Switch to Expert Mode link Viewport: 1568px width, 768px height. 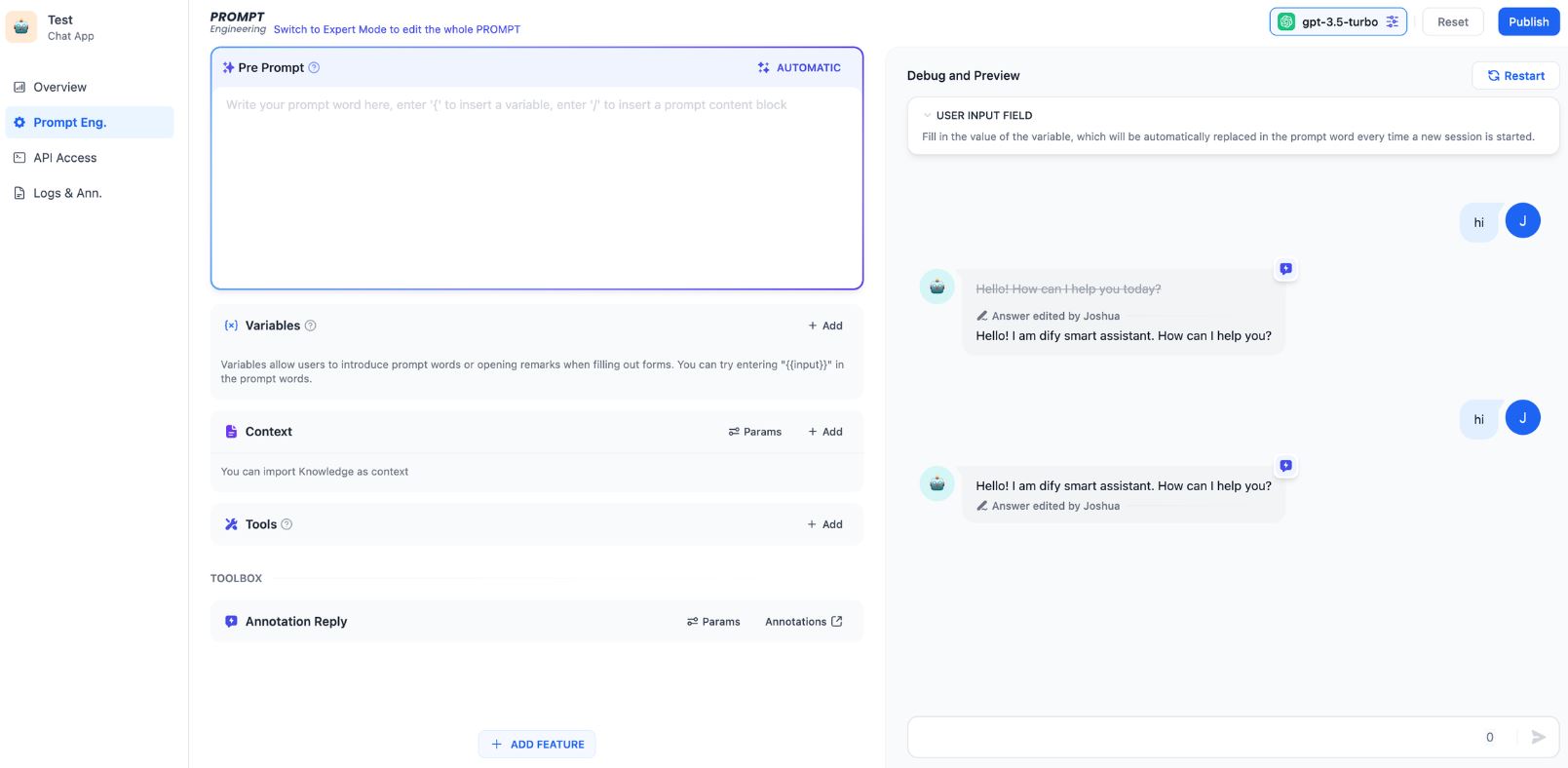397,29
